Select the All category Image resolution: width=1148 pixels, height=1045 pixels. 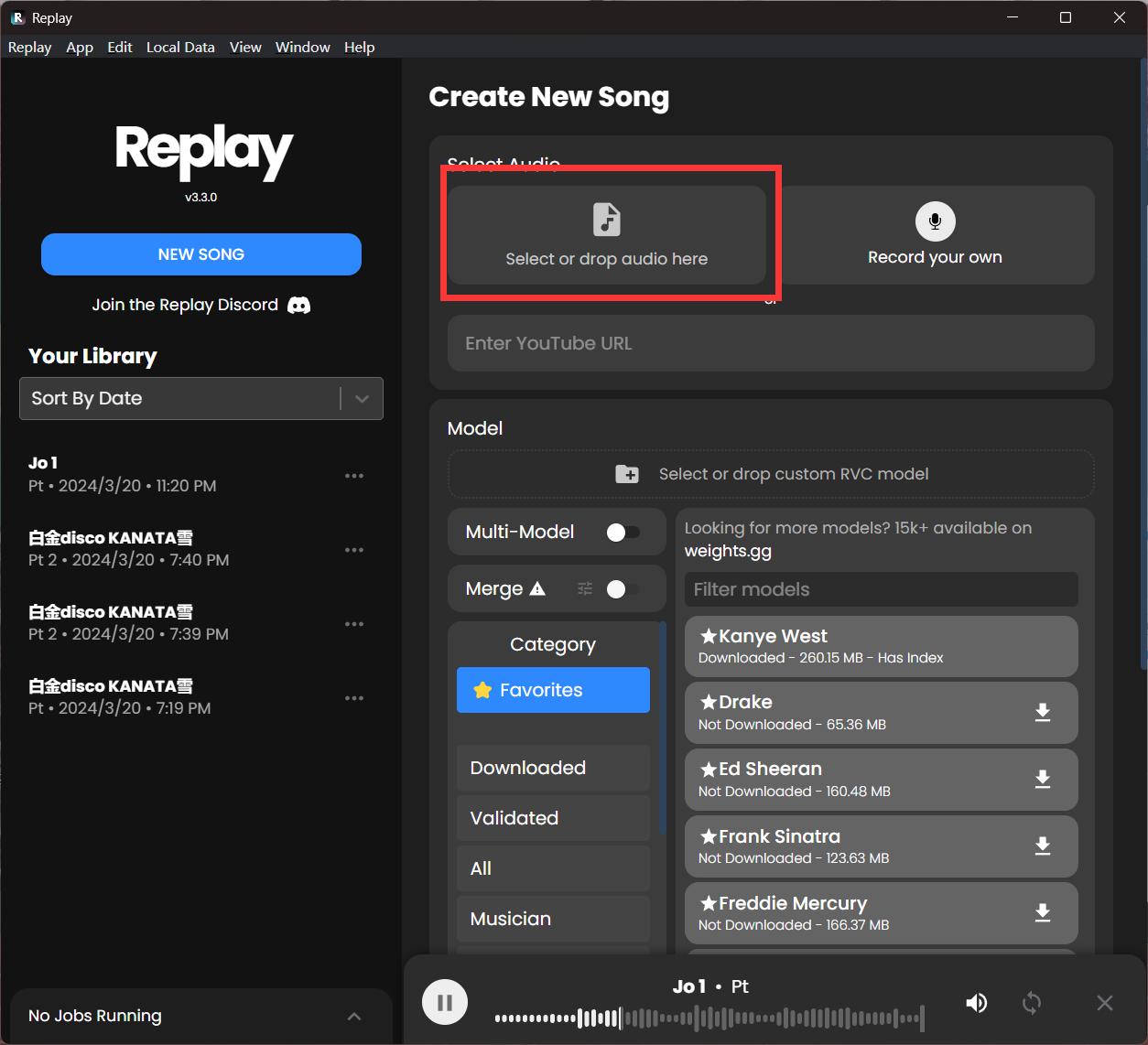[x=553, y=868]
